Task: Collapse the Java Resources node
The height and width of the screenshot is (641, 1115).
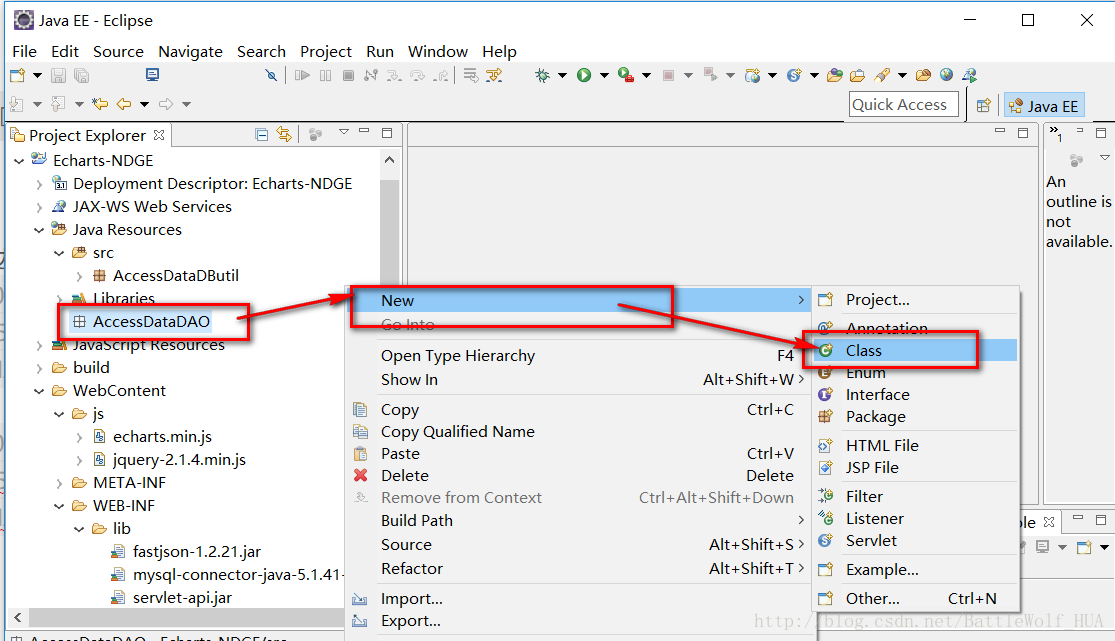Action: [x=39, y=230]
